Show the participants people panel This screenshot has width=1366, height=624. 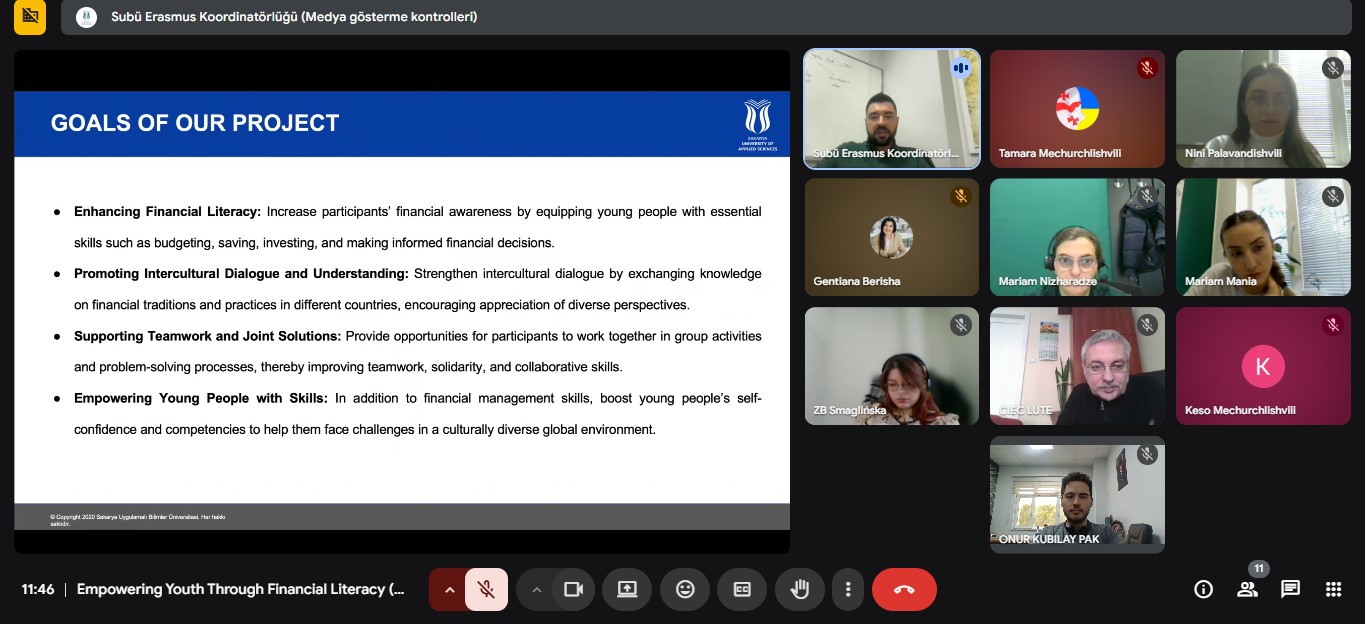coord(1247,589)
